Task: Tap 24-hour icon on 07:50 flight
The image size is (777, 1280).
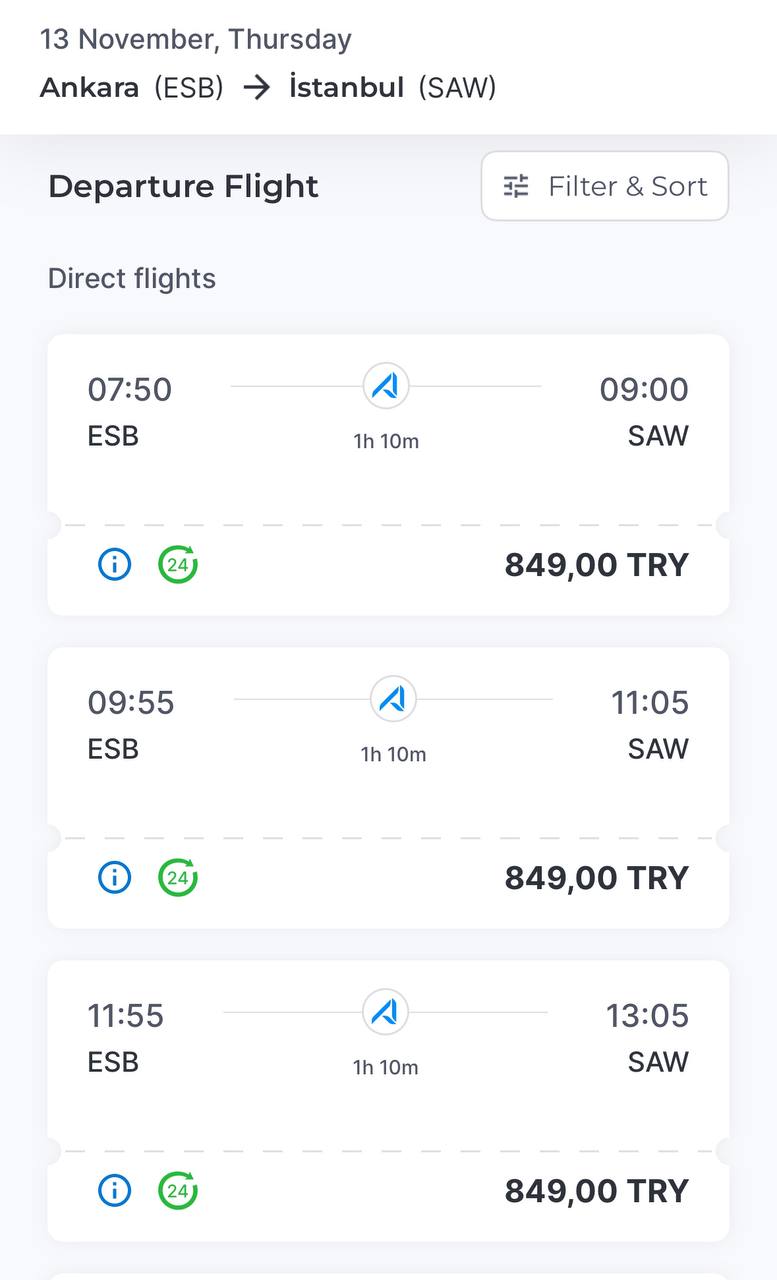Action: pyautogui.click(x=178, y=565)
